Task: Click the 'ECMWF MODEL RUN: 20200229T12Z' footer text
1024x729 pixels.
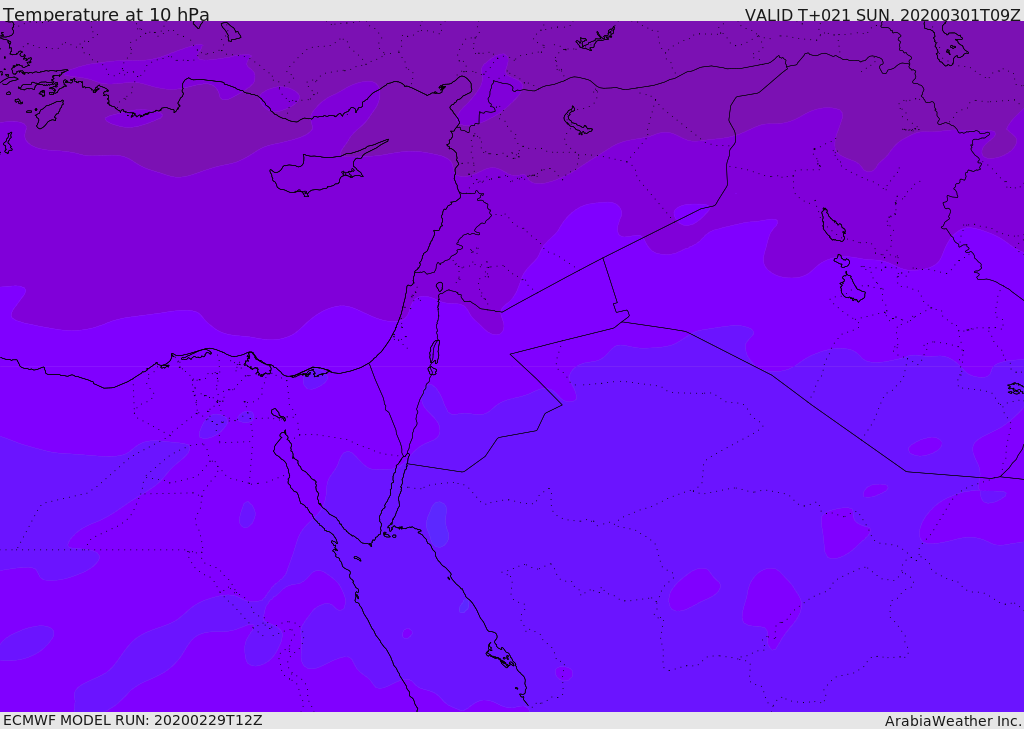Action: (133, 720)
